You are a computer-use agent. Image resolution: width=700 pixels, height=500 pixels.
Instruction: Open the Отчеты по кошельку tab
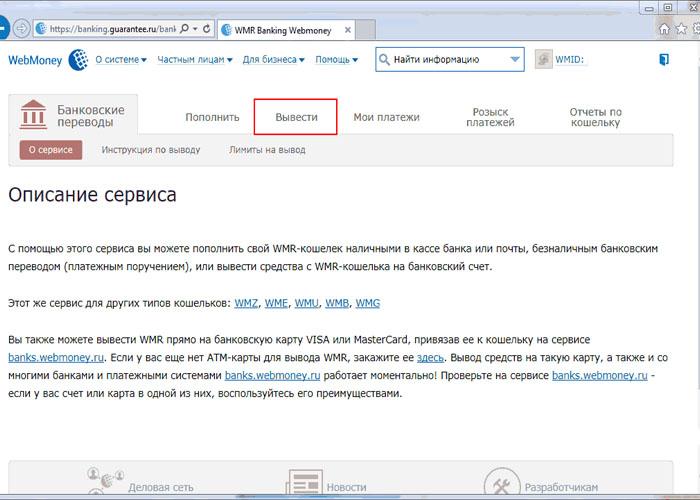click(x=596, y=117)
